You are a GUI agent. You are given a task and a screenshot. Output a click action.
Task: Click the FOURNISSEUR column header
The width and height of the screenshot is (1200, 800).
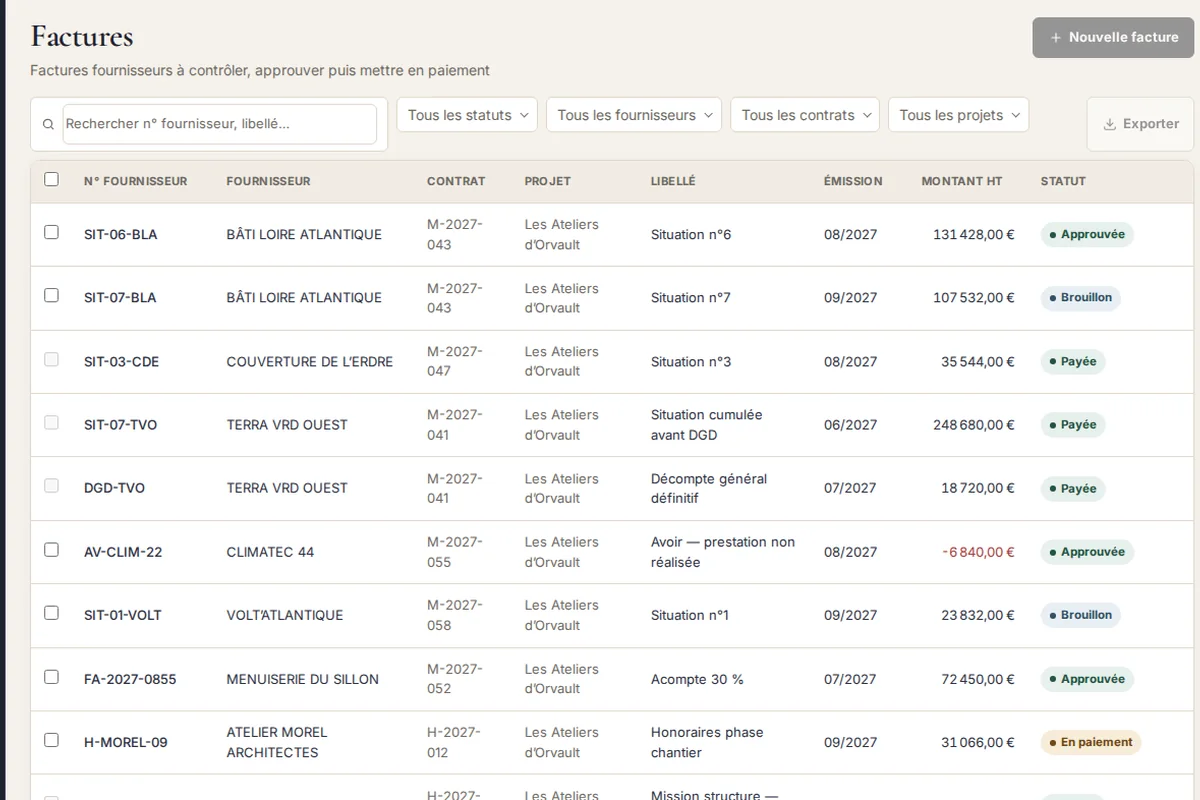tap(268, 181)
